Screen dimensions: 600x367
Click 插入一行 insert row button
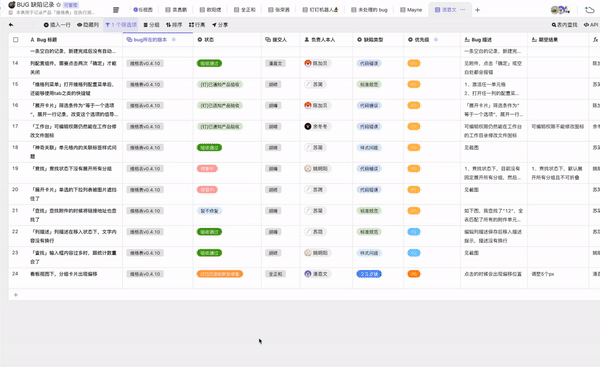pos(57,25)
